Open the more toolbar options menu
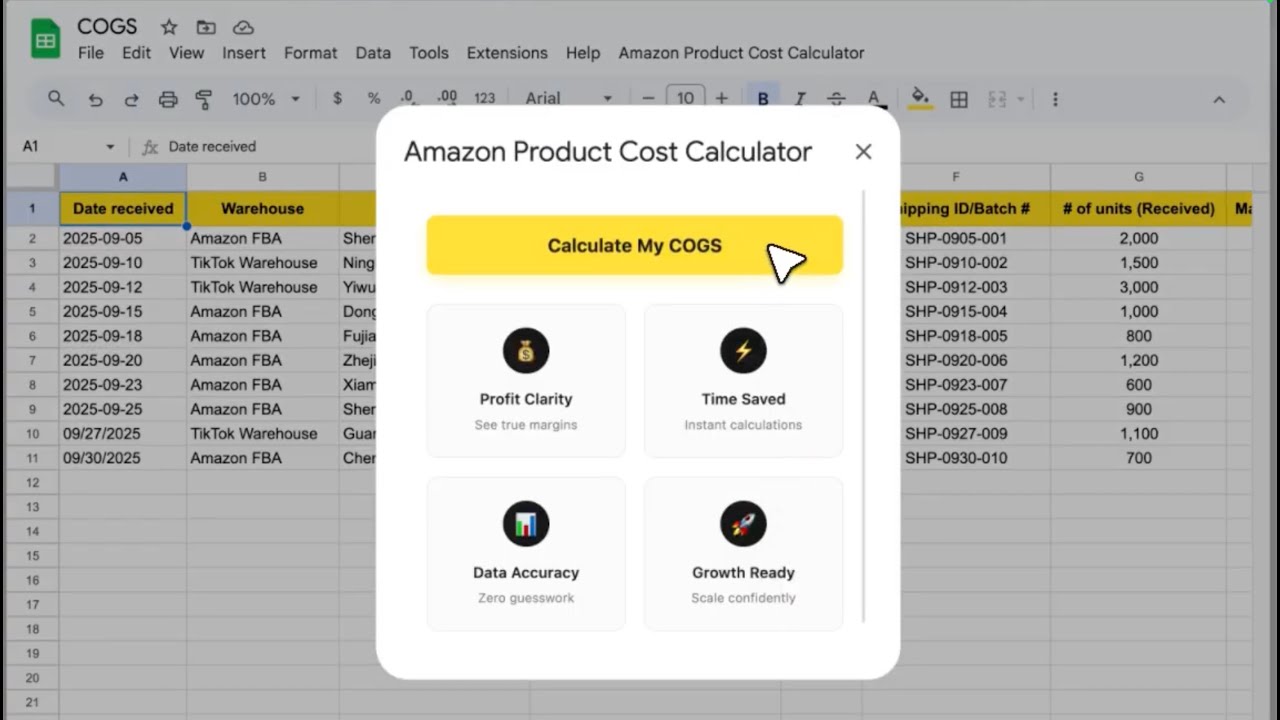The width and height of the screenshot is (1280, 720). pyautogui.click(x=1055, y=99)
